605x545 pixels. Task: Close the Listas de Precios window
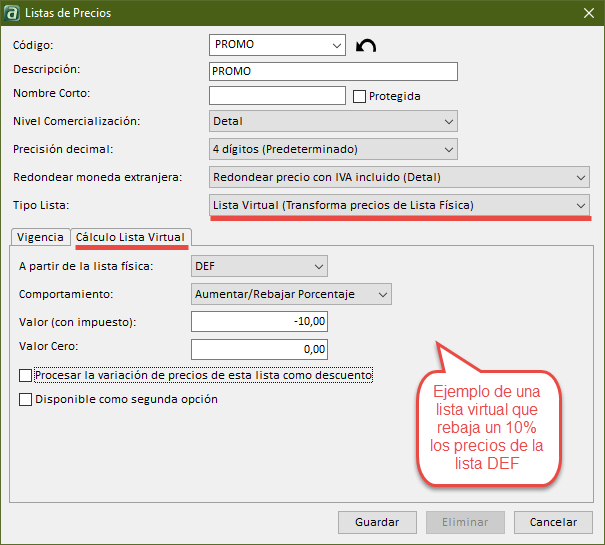pyautogui.click(x=587, y=13)
